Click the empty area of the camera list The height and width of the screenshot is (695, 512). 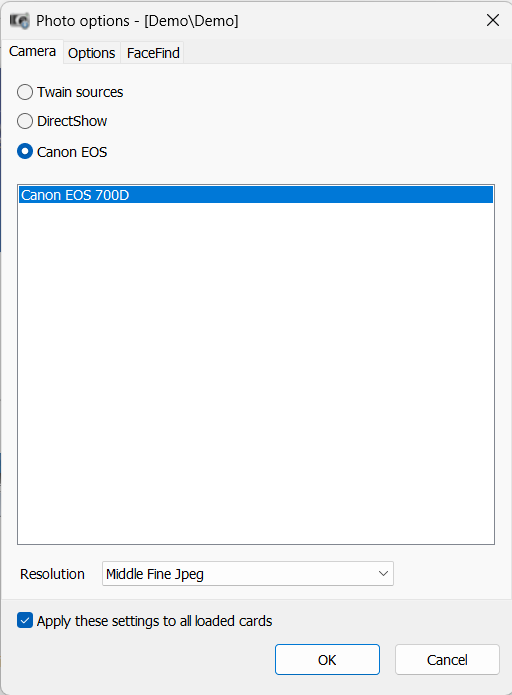(x=256, y=372)
